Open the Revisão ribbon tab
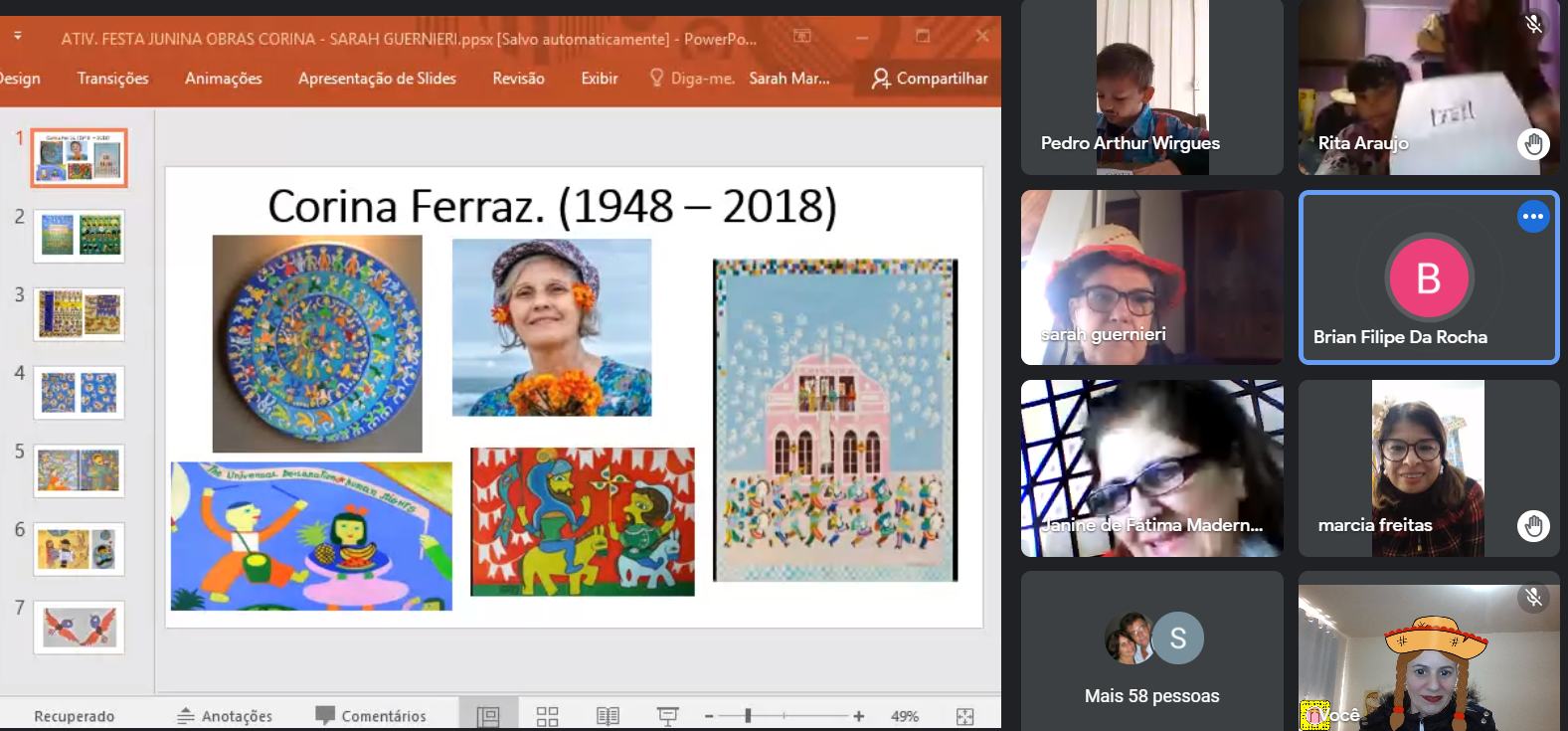1568x731 pixels. (x=518, y=79)
